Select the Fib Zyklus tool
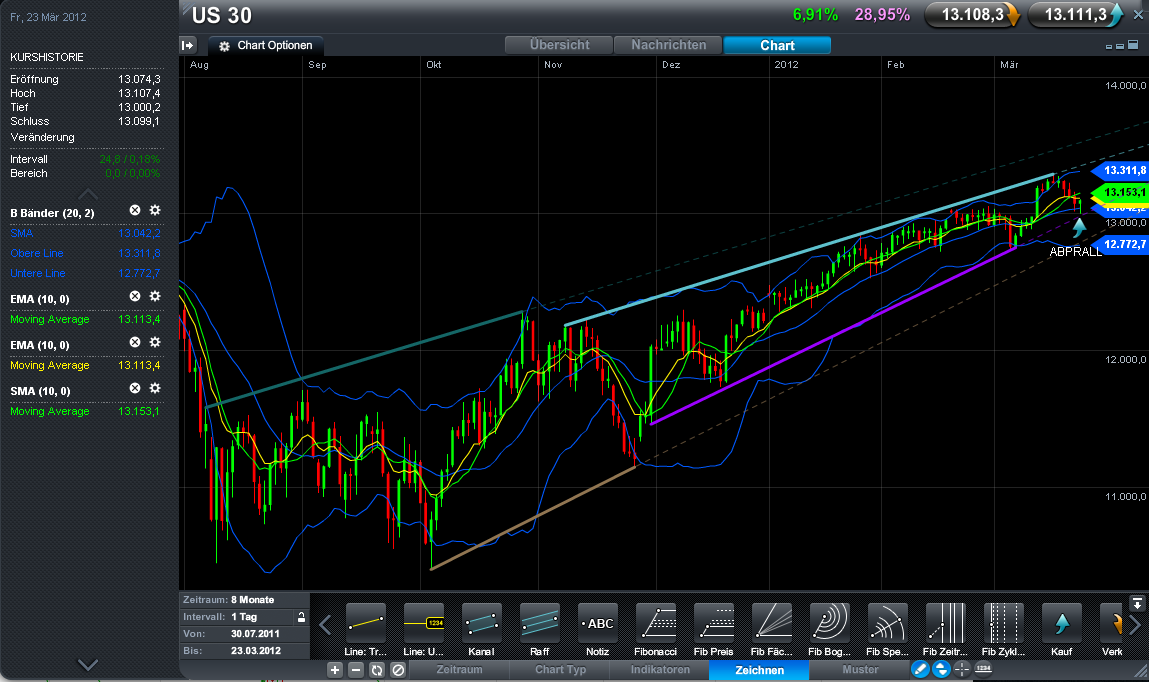The height and width of the screenshot is (682, 1149). click(1003, 624)
